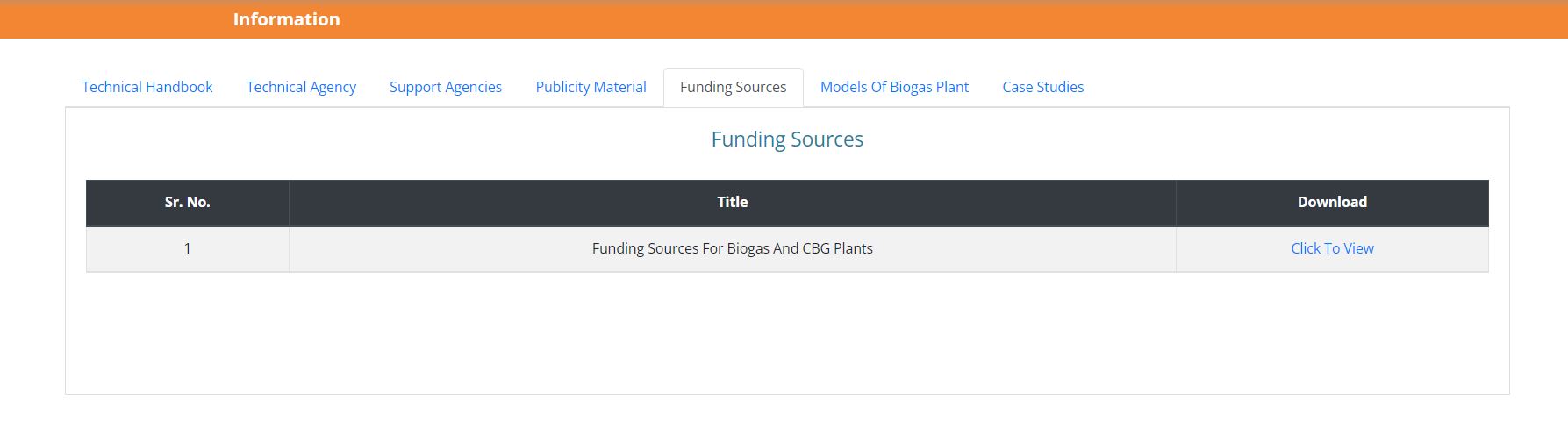
Task: Click the teal Funding Sources heading
Action: (787, 139)
